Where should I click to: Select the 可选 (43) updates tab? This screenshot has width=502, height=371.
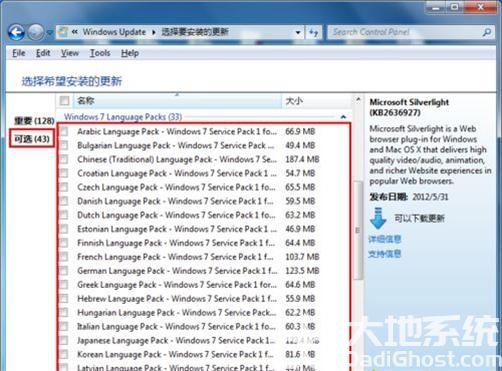[x=32, y=139]
